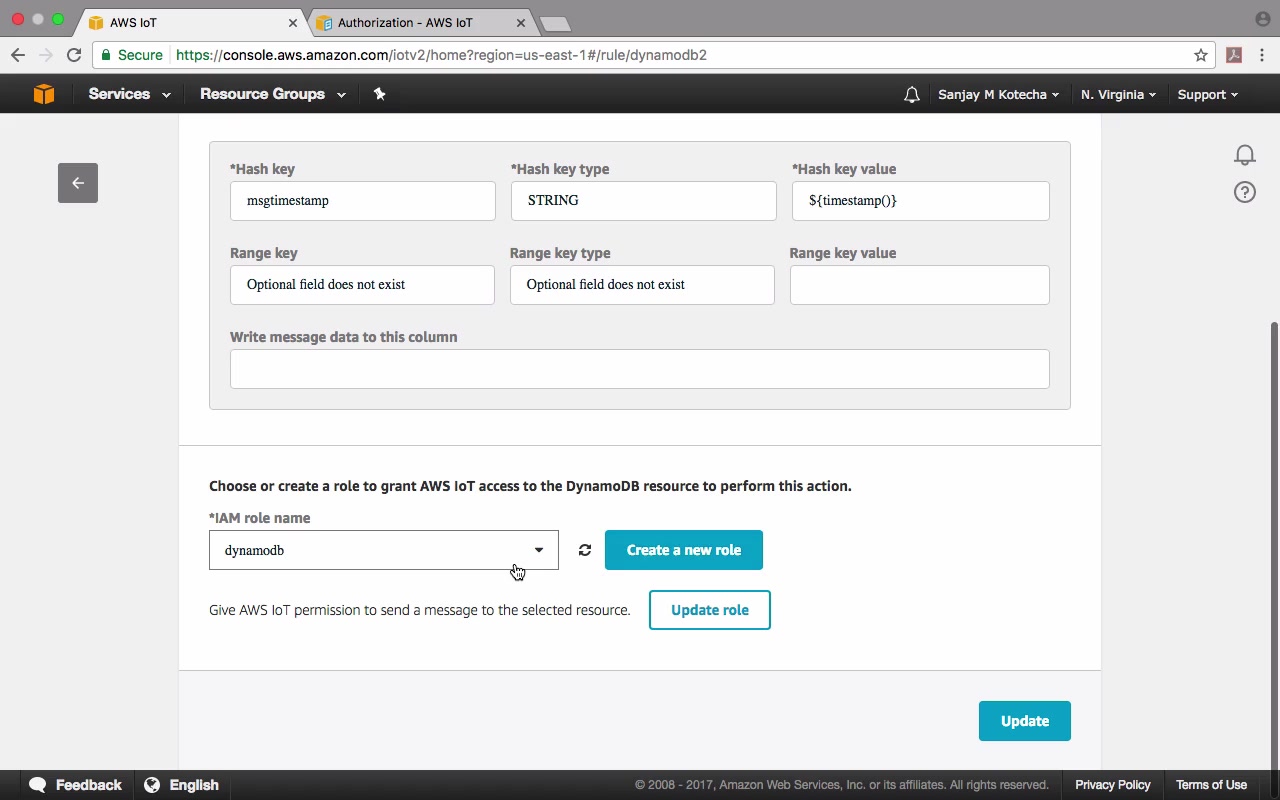Open the Chrome menu (three dots)
The width and height of the screenshot is (1280, 800).
(1263, 55)
